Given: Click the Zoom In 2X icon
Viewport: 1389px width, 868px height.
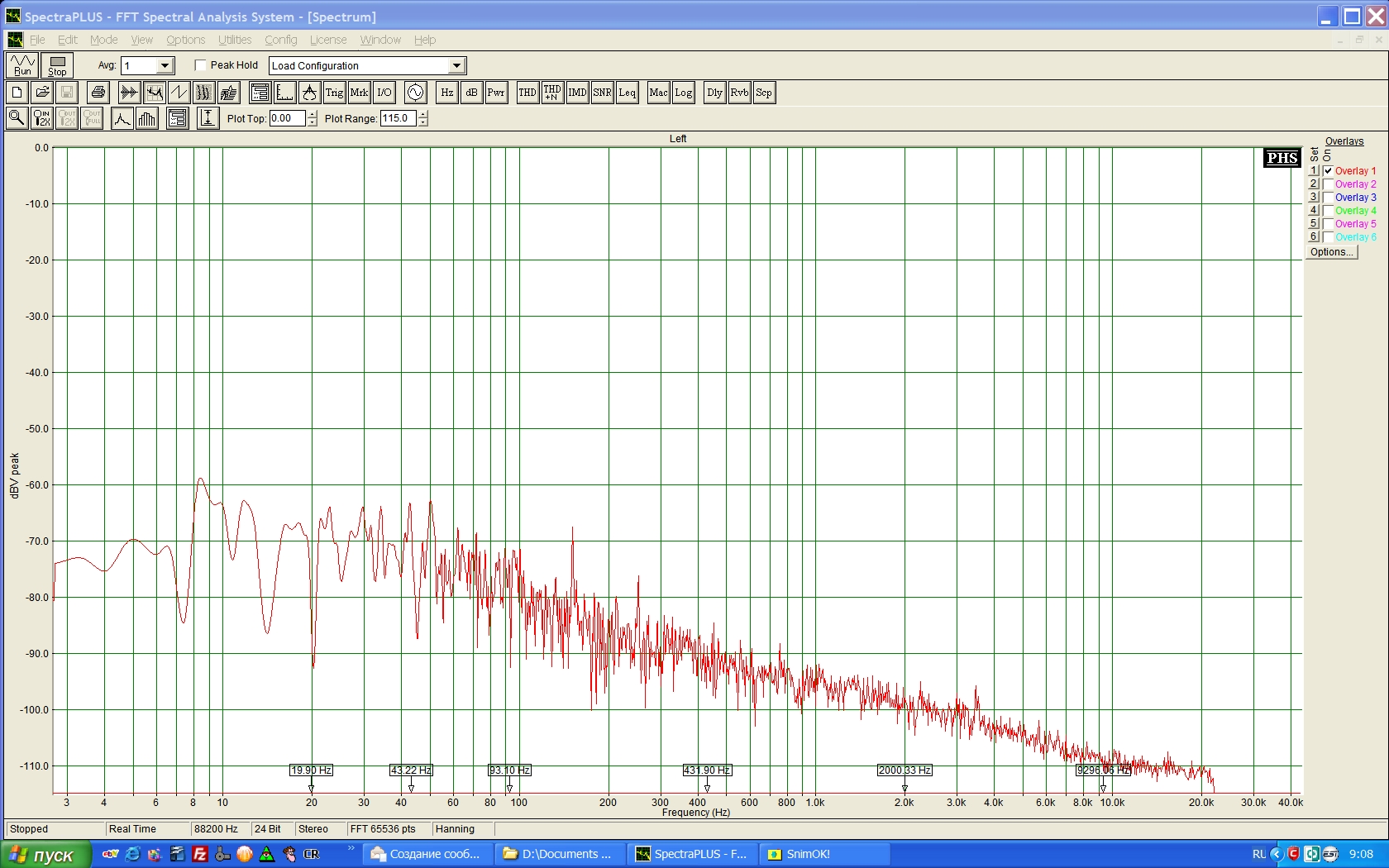Looking at the screenshot, I should point(41,118).
